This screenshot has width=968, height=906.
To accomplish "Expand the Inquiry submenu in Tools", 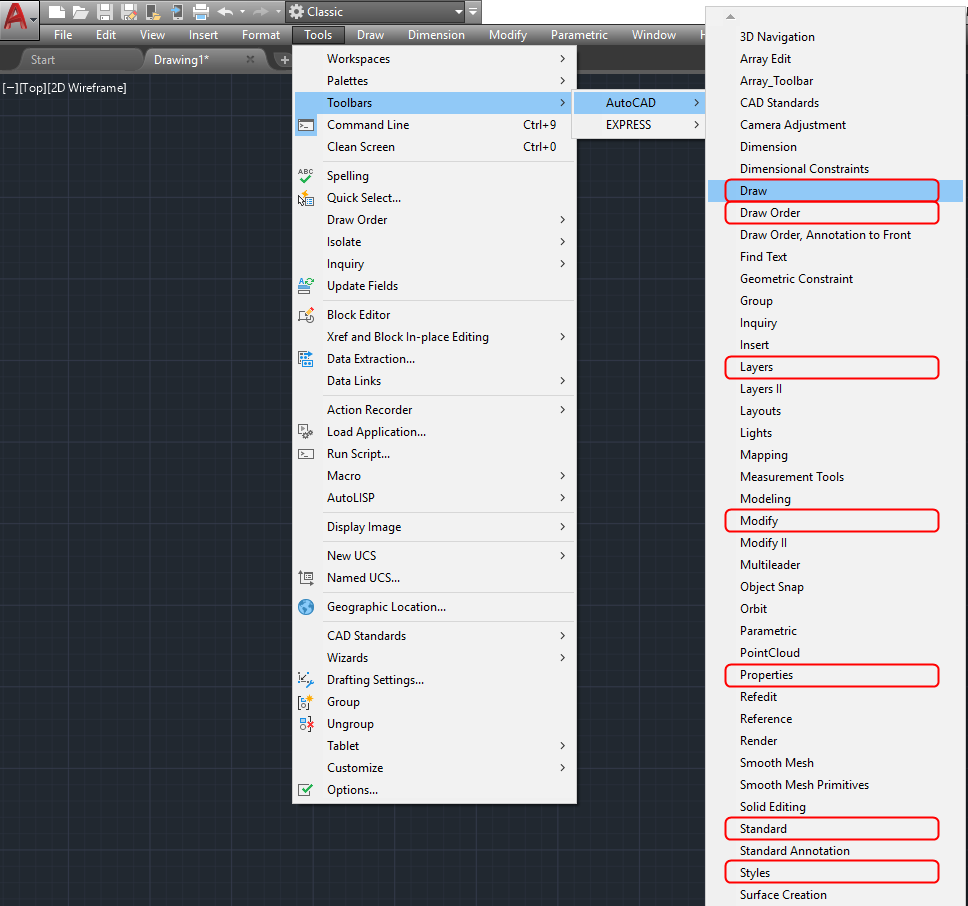I will click(435, 264).
